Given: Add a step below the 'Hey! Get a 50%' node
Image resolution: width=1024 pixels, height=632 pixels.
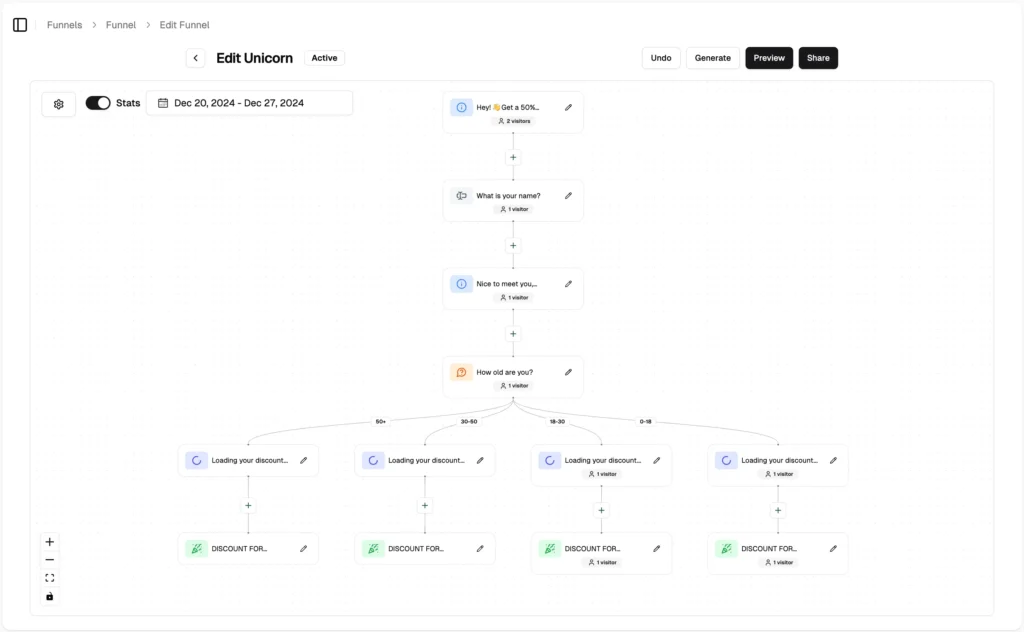Looking at the screenshot, I should (x=513, y=157).
